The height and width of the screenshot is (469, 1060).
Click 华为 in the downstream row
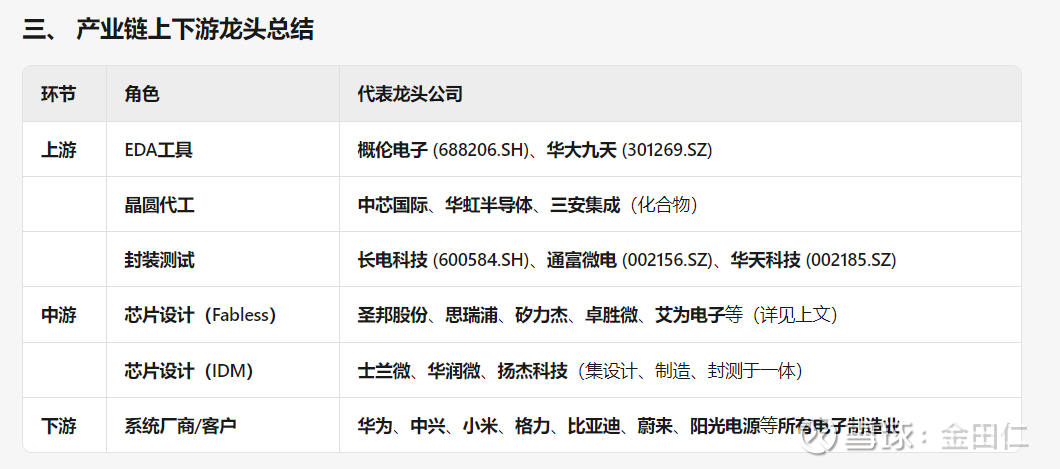375,426
